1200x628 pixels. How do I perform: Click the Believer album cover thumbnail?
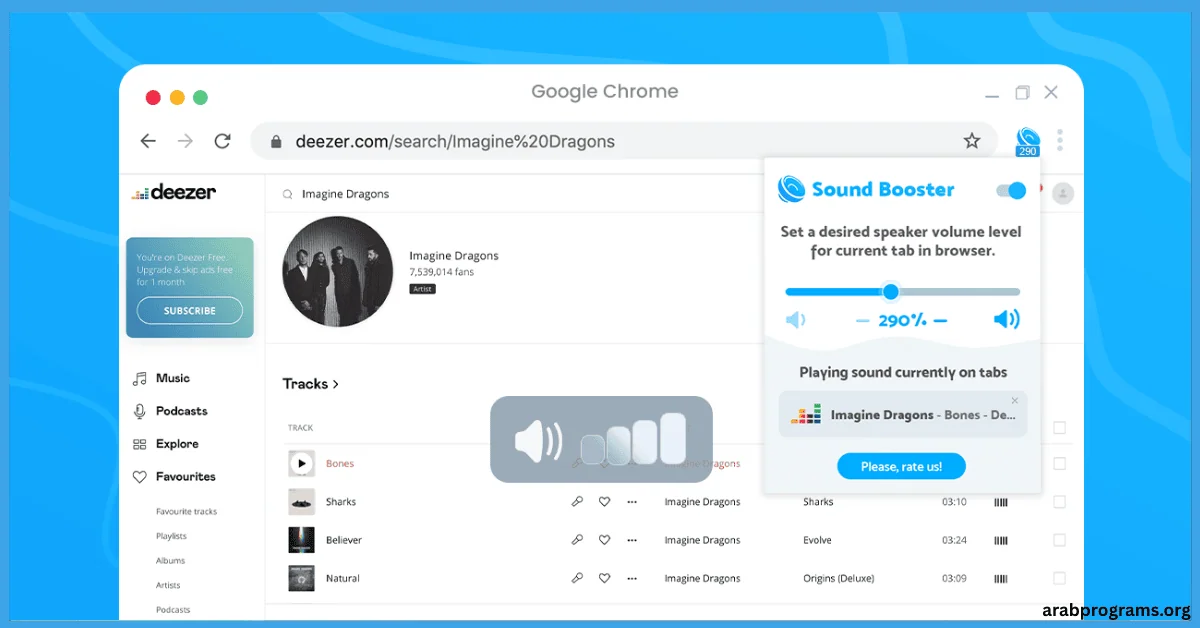point(301,540)
